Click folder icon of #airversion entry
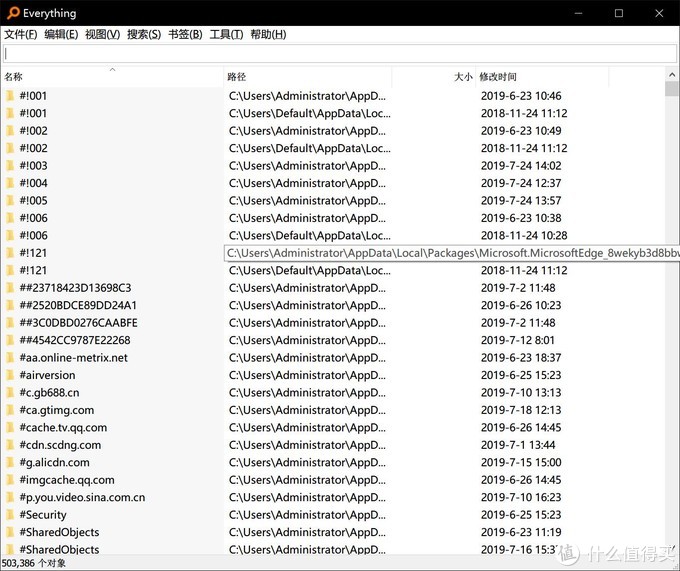Screen dimensions: 680x571 (10, 375)
